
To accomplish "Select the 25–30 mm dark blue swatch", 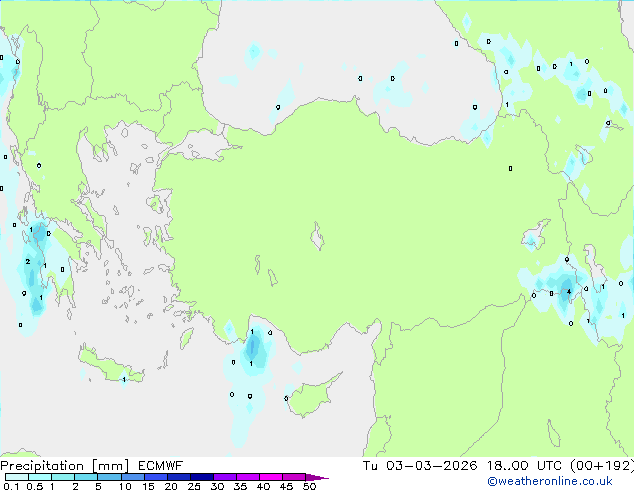I will click(x=201, y=477).
